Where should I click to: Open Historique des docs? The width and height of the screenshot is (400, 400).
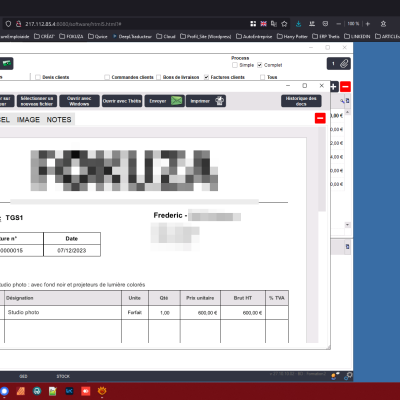(x=301, y=101)
